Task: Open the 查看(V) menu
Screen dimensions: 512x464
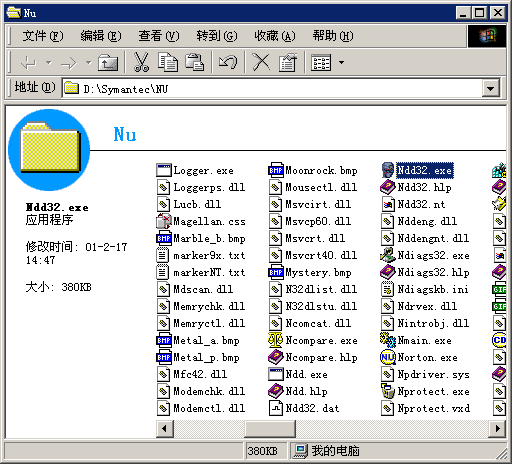Action: pyautogui.click(x=159, y=36)
